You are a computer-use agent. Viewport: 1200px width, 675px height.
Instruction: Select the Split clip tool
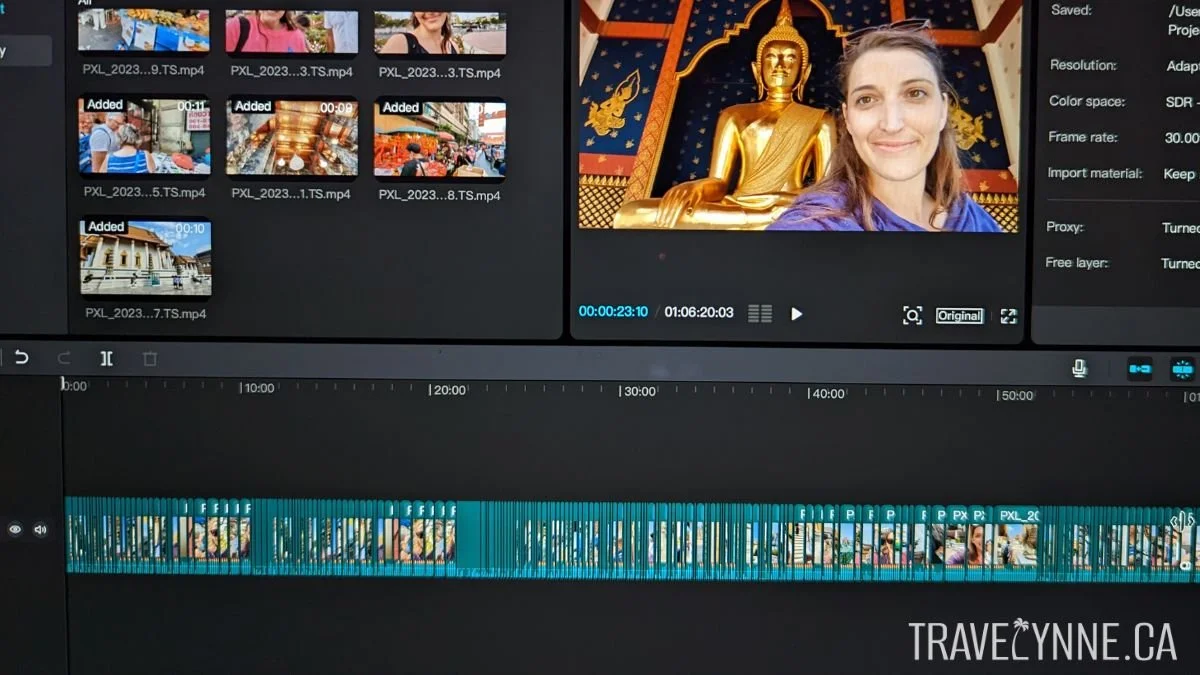tap(107, 358)
